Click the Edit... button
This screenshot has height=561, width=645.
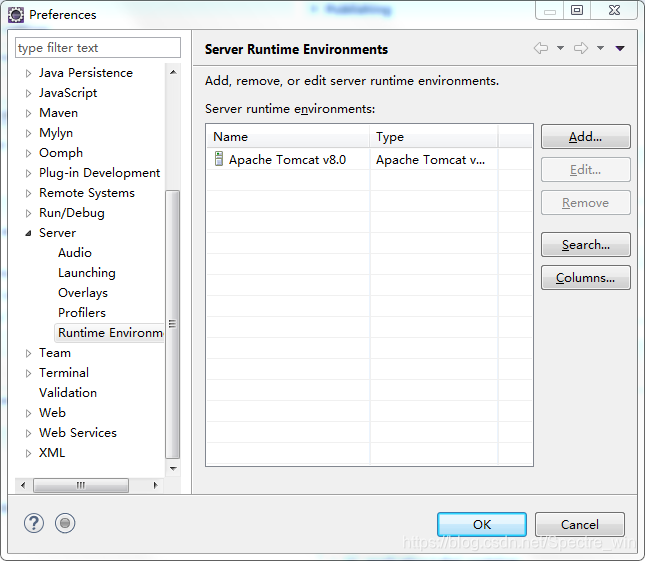[585, 169]
